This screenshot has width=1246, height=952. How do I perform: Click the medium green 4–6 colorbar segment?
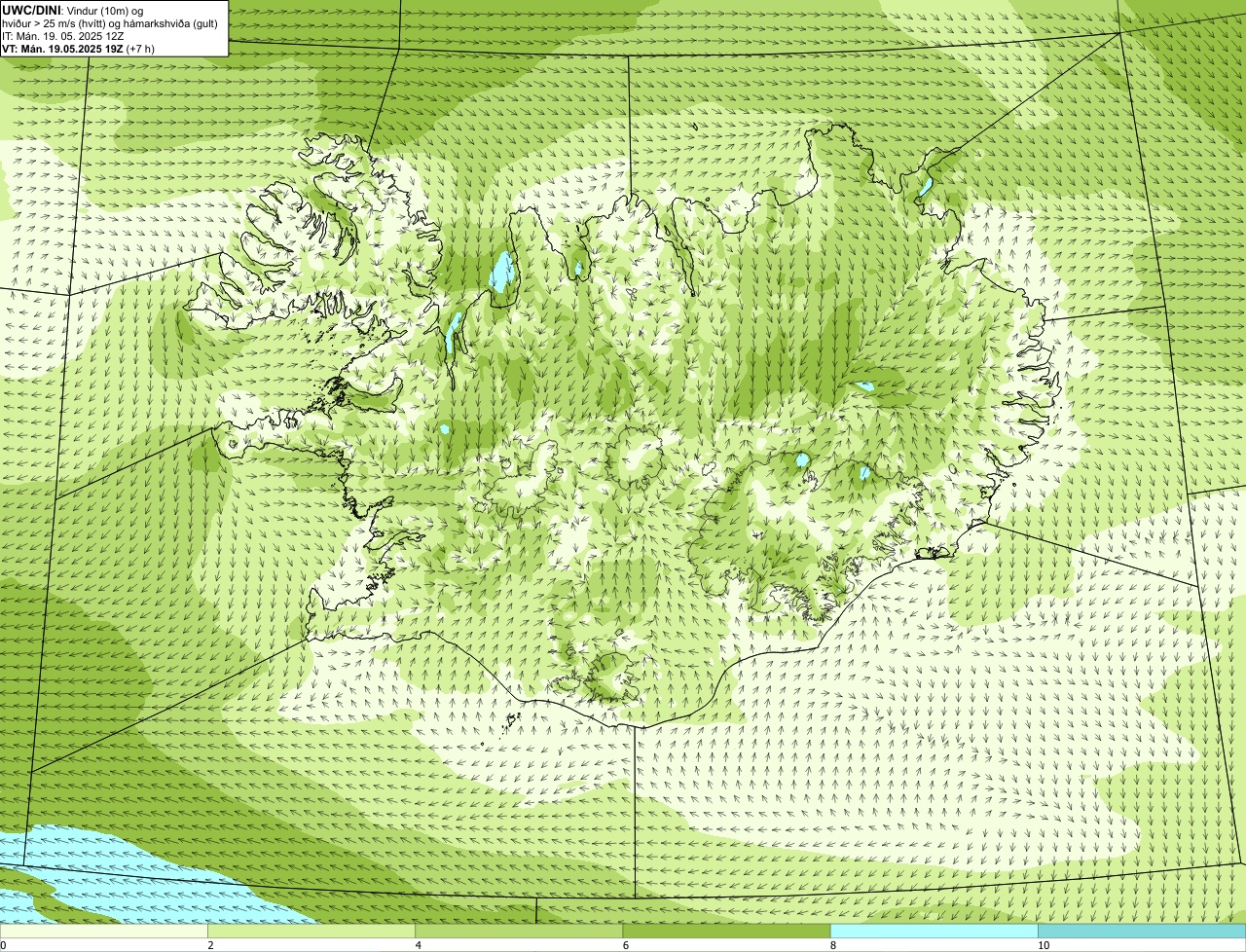point(519,932)
